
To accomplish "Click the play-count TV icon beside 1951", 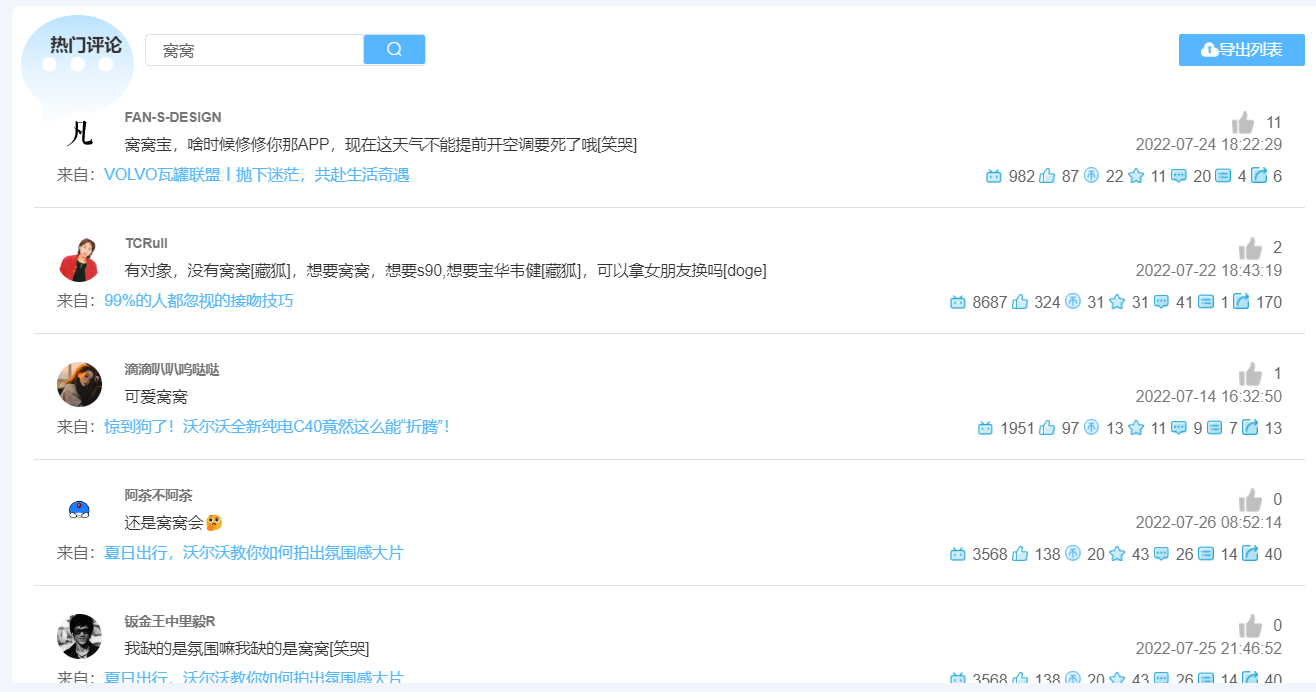I will pos(985,428).
